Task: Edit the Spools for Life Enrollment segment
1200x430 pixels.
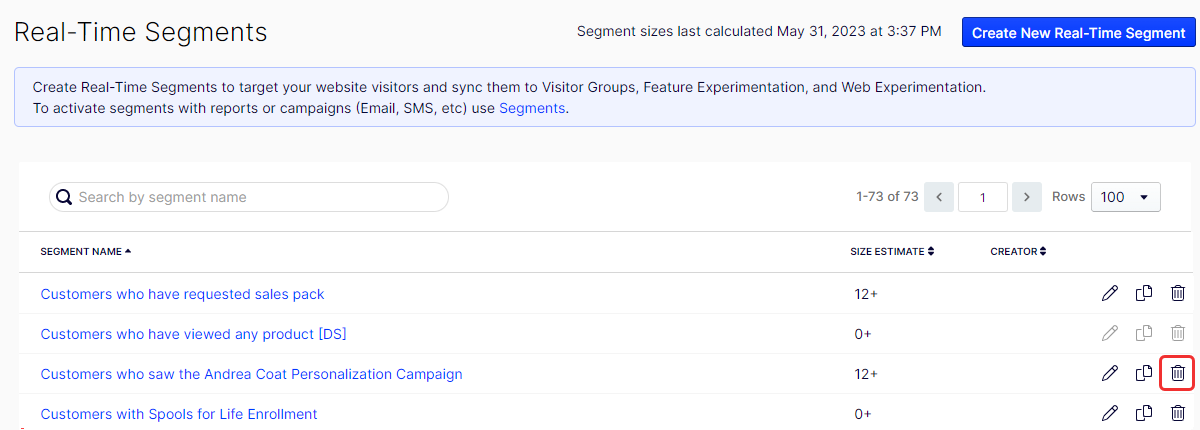Action: (1109, 413)
